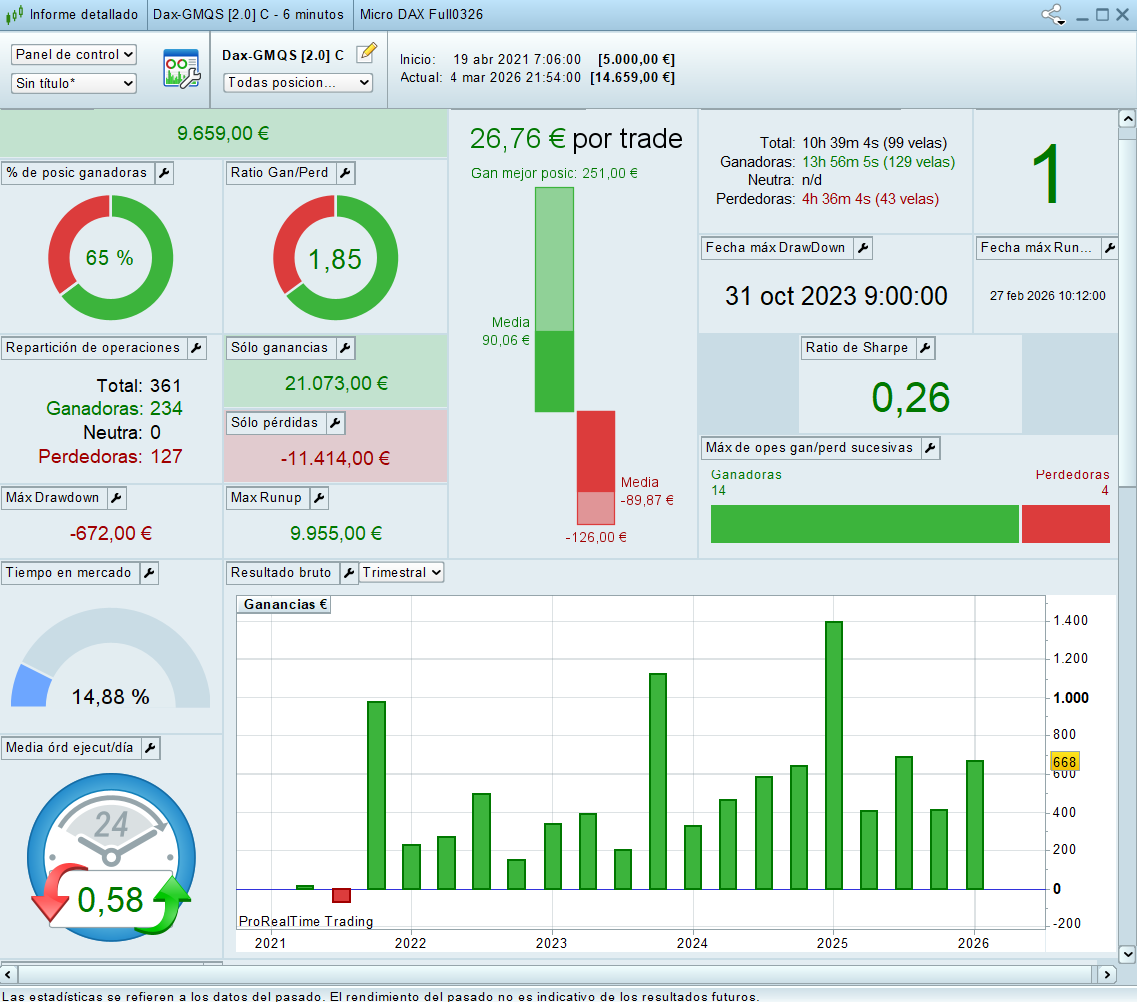This screenshot has width=1137, height=1002.
Task: Open the Todas posiciones dropdown
Action: (298, 83)
